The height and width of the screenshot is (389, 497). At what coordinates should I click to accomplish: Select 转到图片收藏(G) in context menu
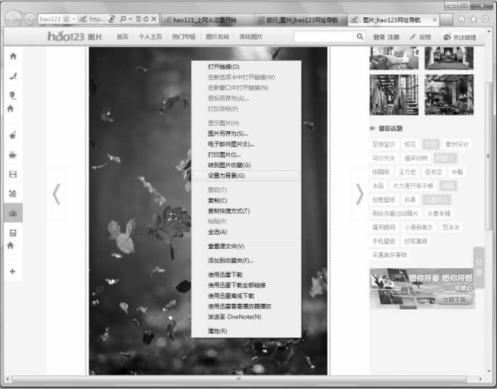pos(247,165)
